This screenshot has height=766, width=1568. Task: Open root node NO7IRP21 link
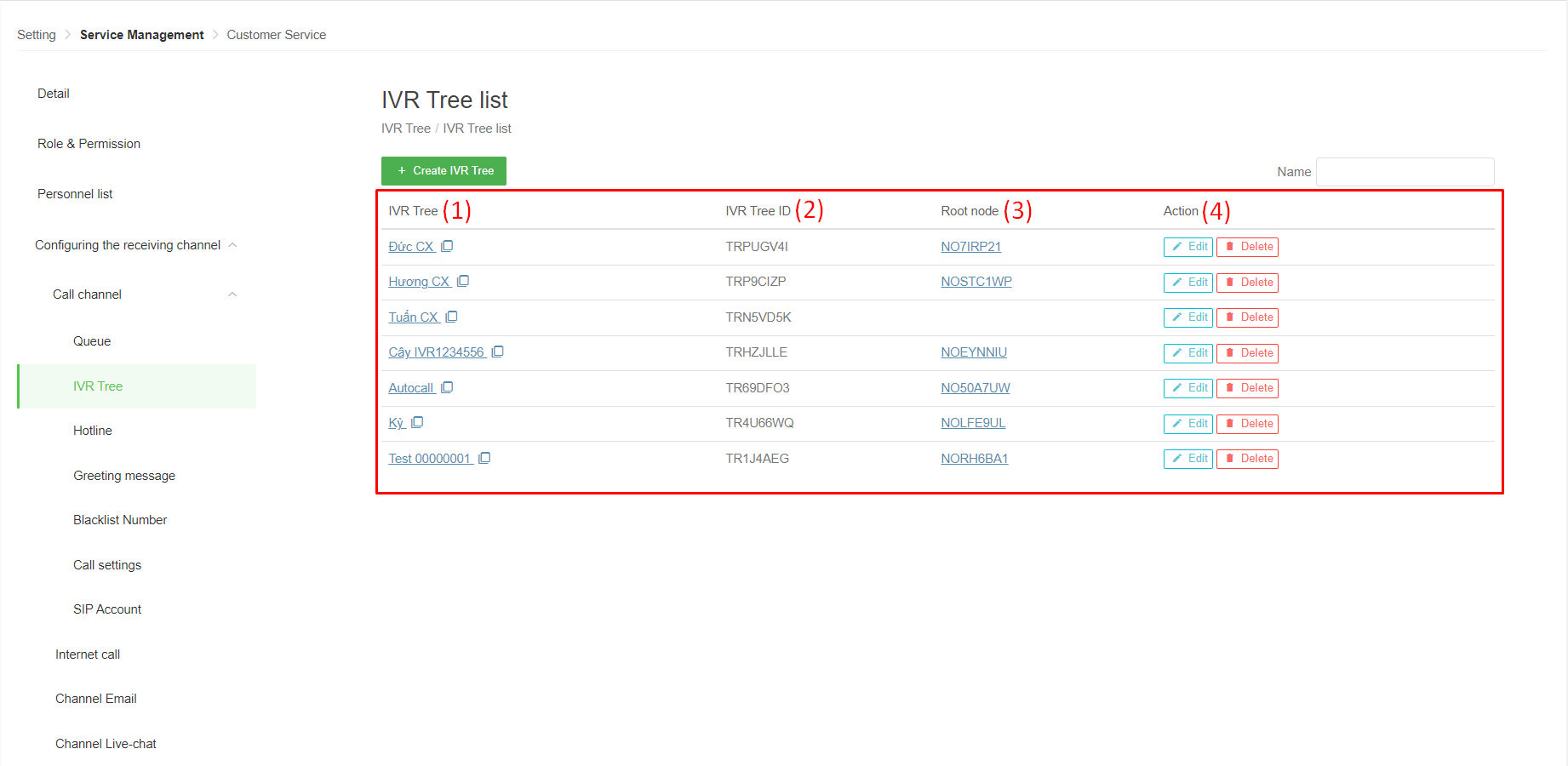(970, 247)
